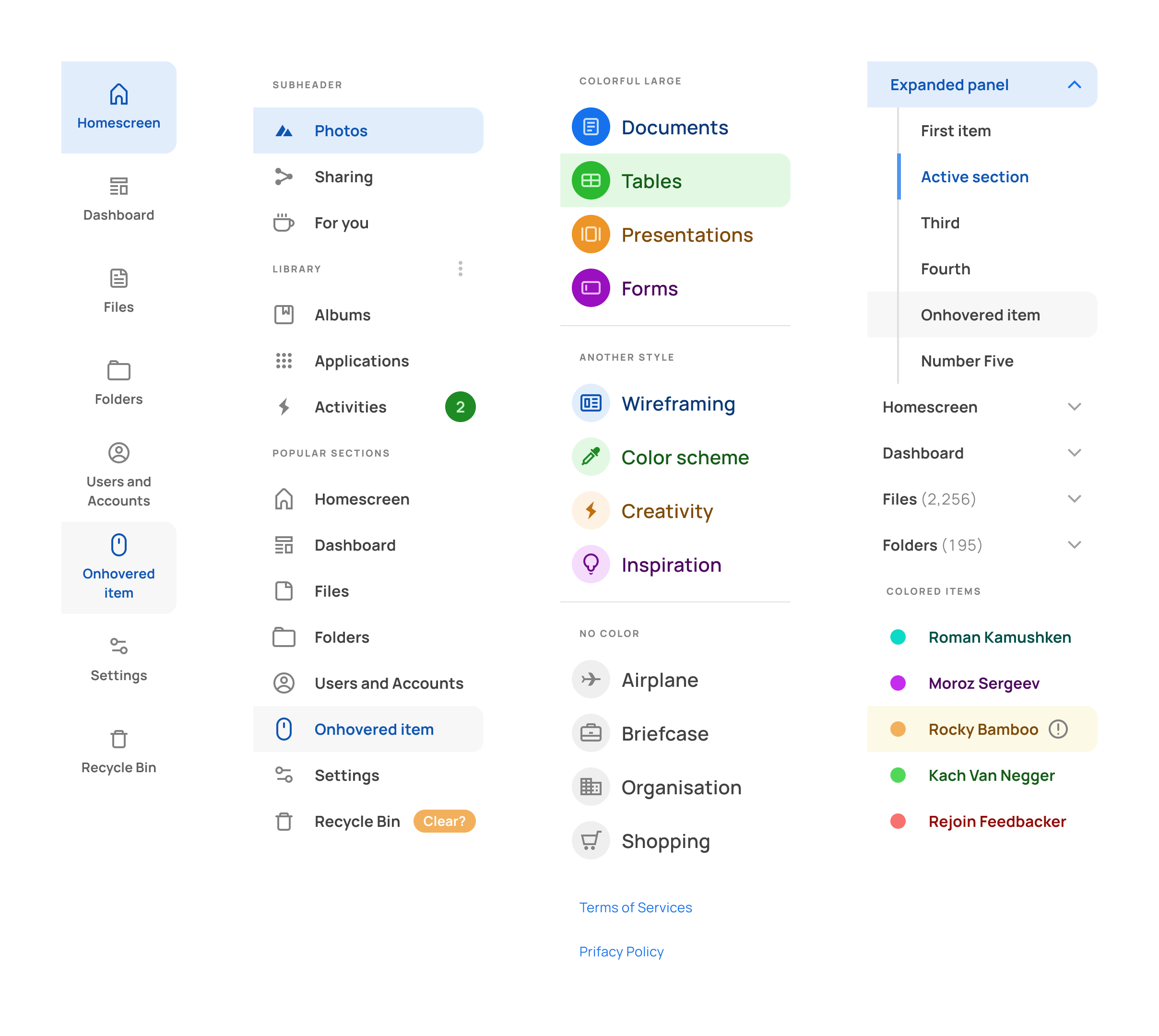Click the green dot beside Kach Van Negger
1159x1036 pixels.
coord(899,775)
